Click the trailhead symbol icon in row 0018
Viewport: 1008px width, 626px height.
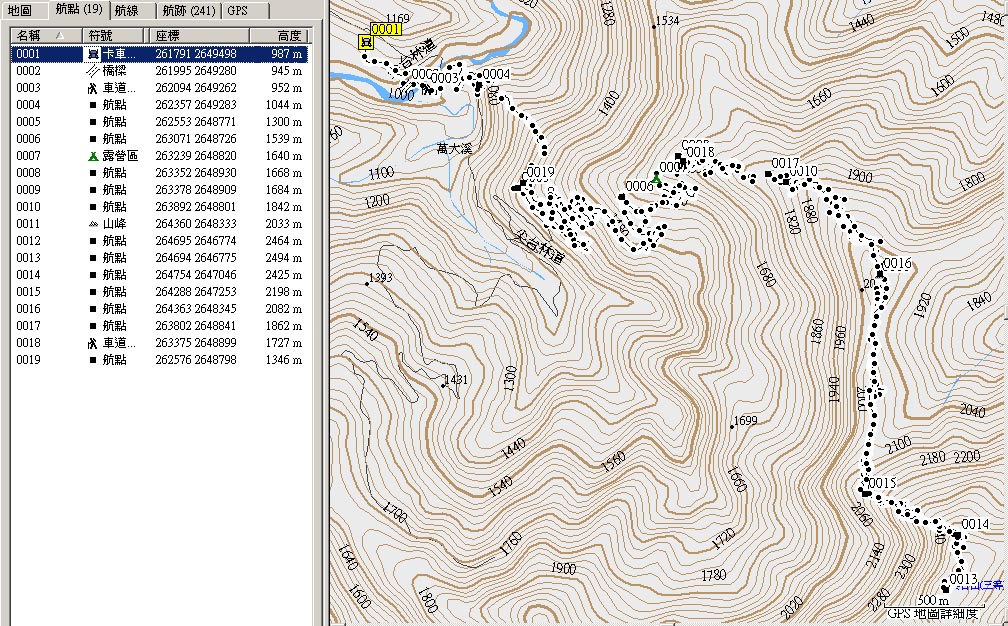pyautogui.click(x=93, y=343)
